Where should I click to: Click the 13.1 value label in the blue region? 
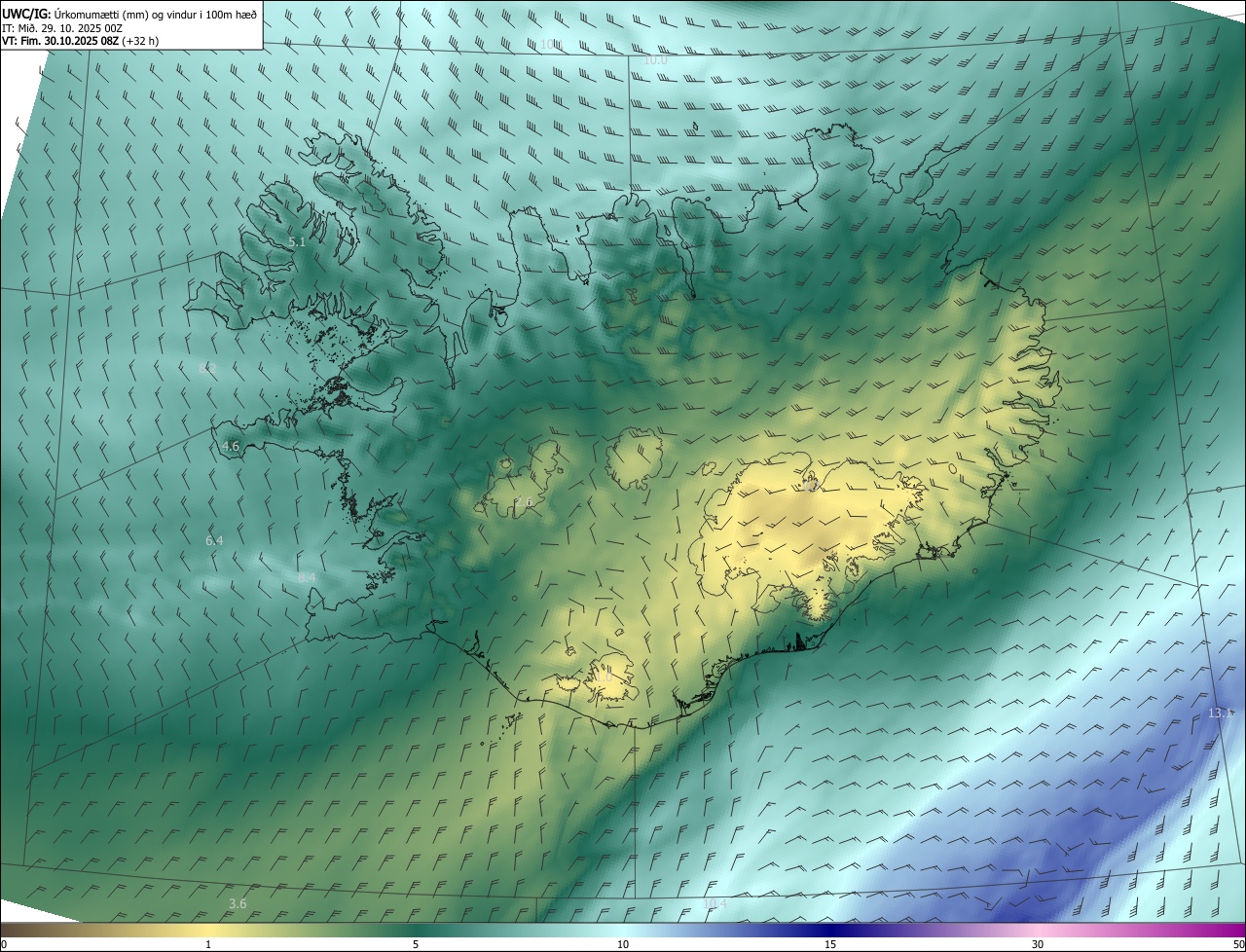click(1221, 714)
